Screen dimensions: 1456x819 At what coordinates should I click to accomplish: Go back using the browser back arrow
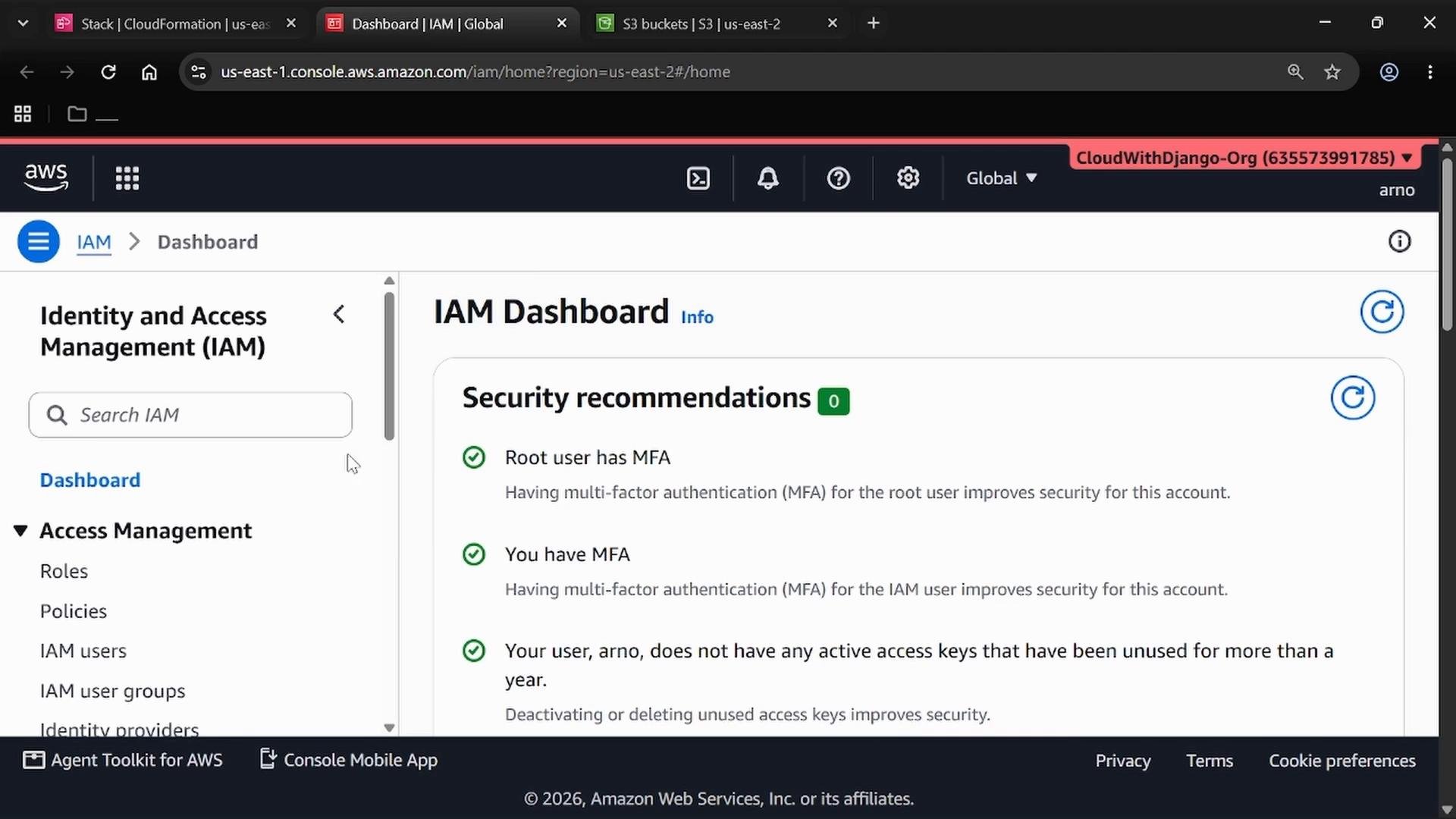[x=27, y=72]
